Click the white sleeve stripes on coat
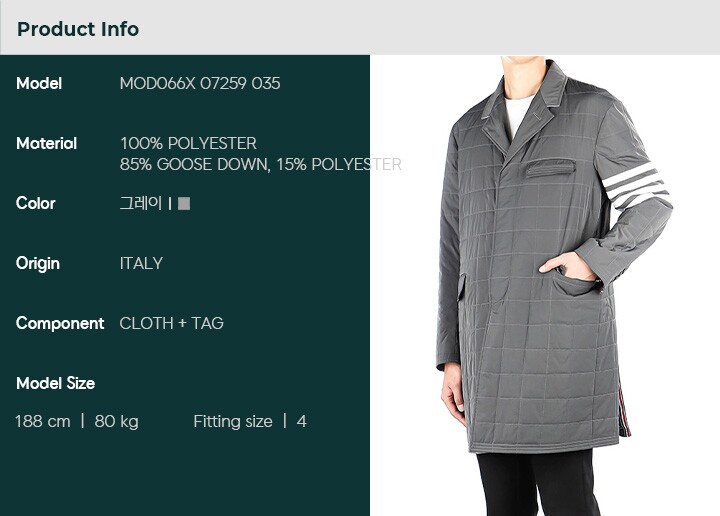 click(x=636, y=186)
